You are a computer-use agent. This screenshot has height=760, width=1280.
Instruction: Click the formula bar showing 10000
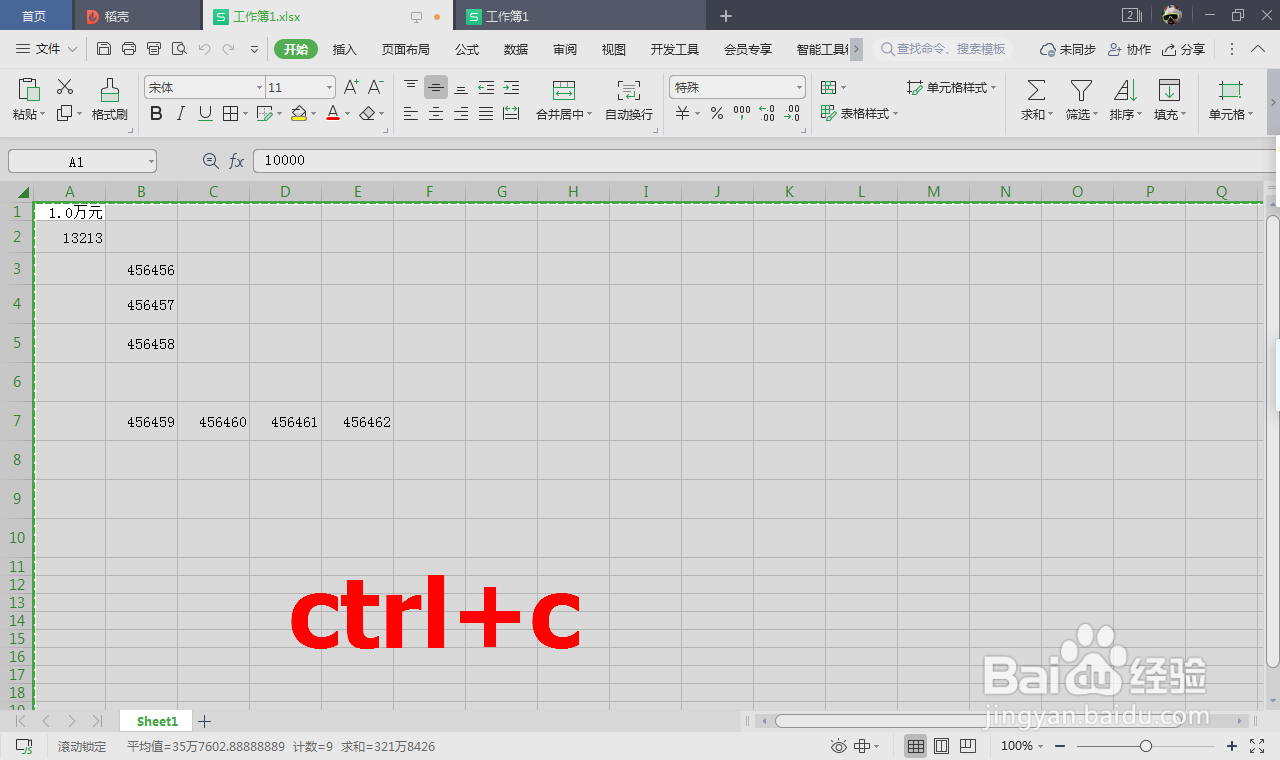(x=765, y=161)
